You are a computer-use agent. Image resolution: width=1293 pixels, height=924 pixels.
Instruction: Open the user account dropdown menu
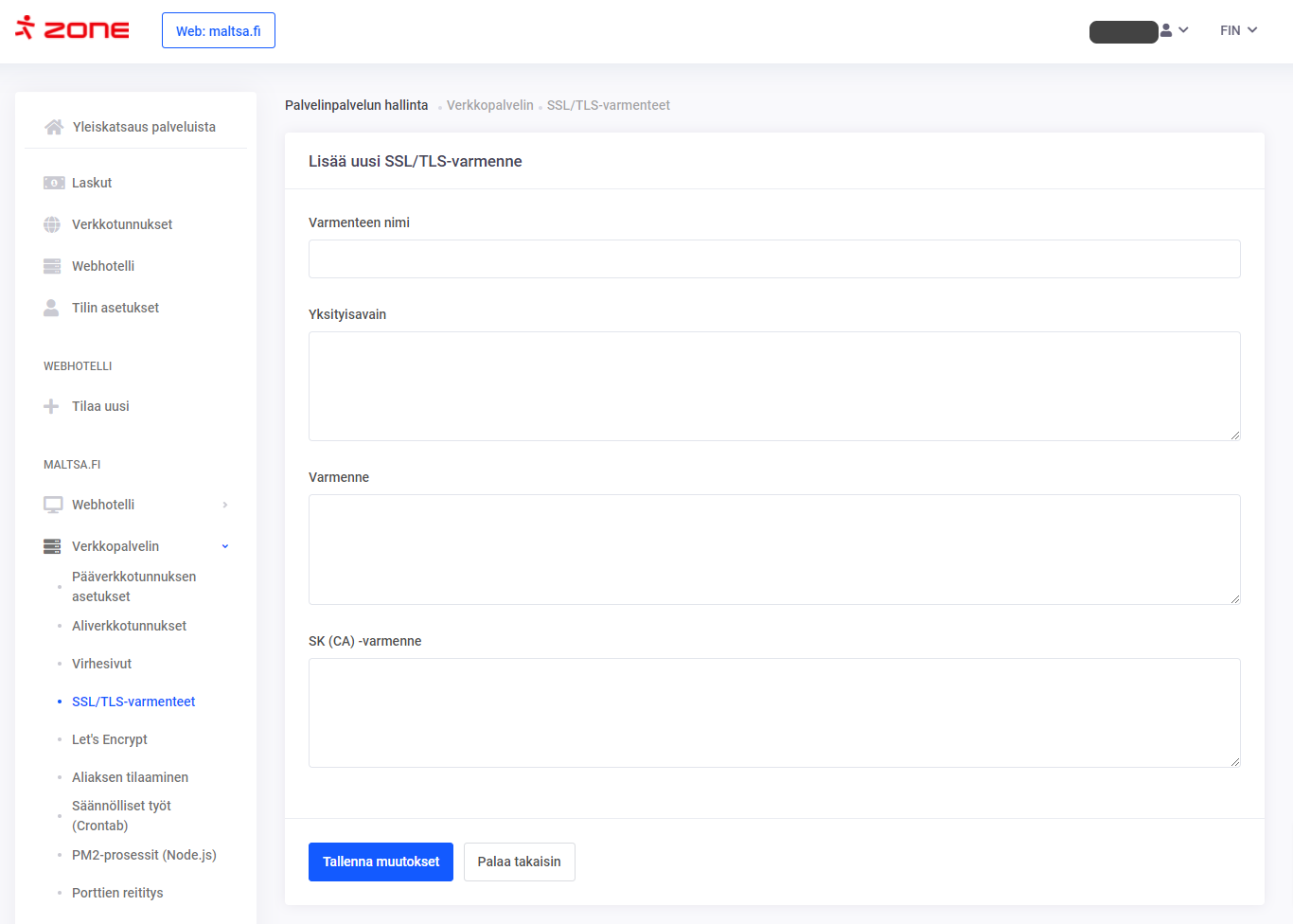(1173, 30)
